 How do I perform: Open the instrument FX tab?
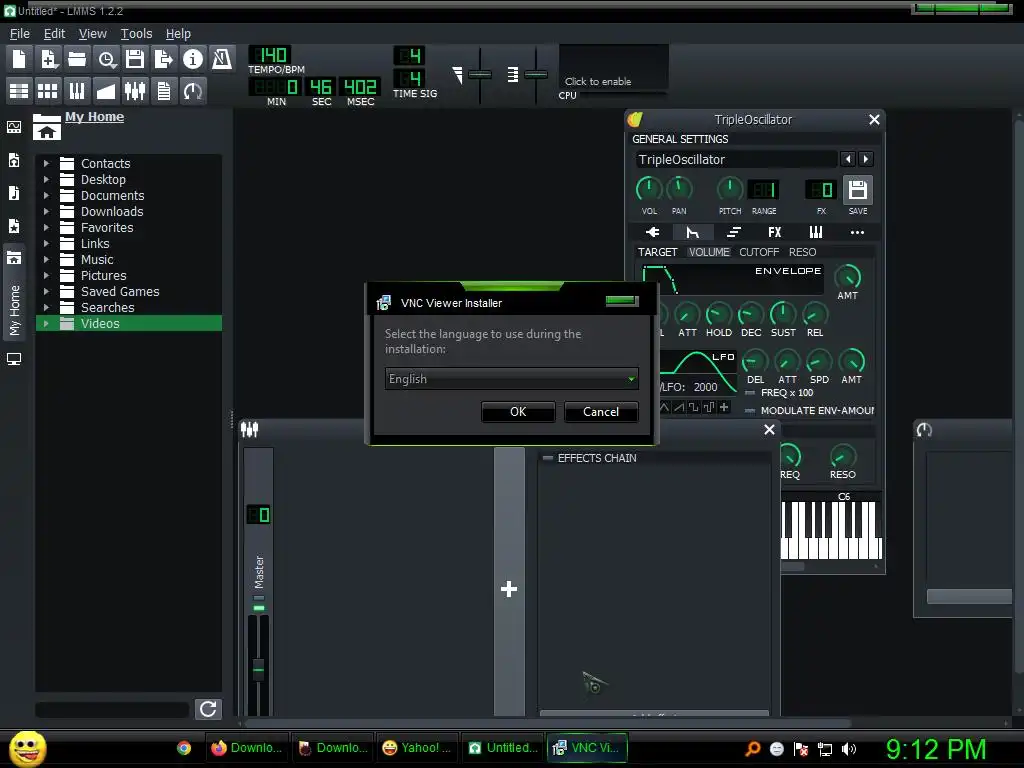[x=775, y=232]
